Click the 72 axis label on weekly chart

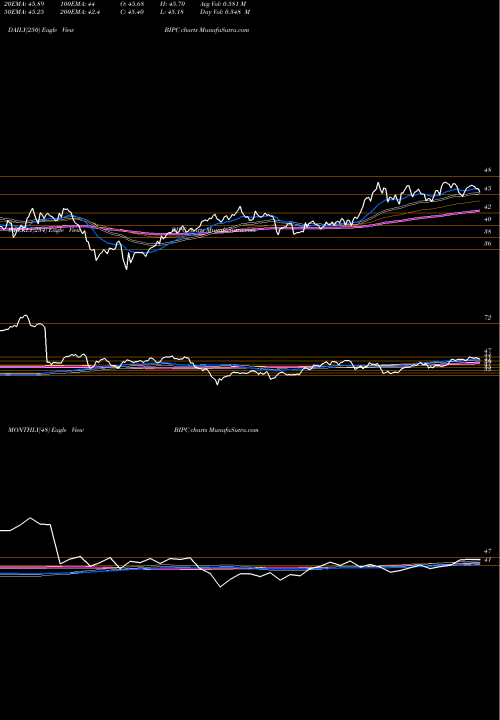pyautogui.click(x=488, y=317)
